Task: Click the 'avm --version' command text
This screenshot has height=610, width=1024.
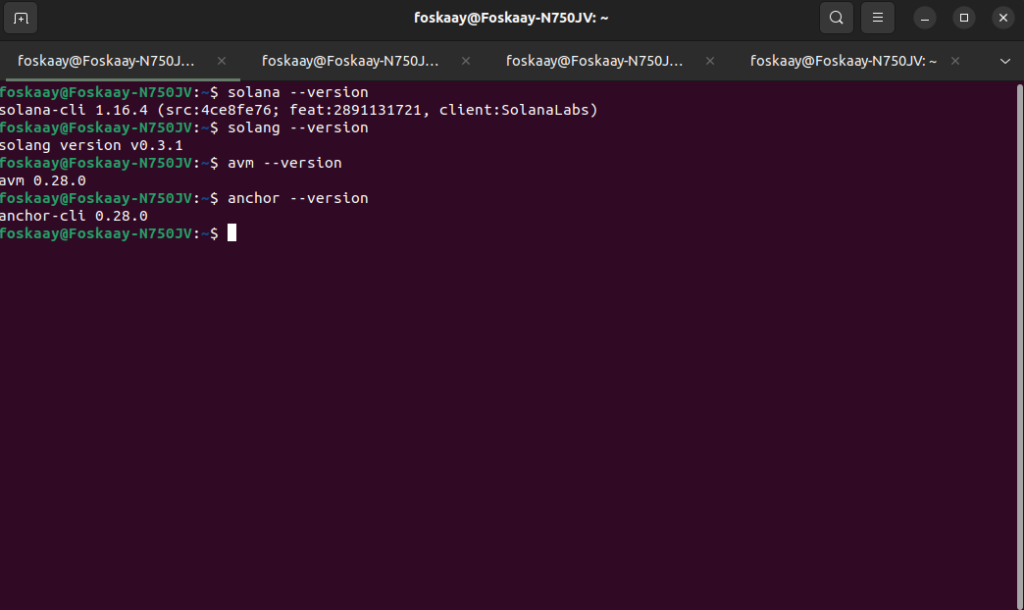Action: (285, 163)
